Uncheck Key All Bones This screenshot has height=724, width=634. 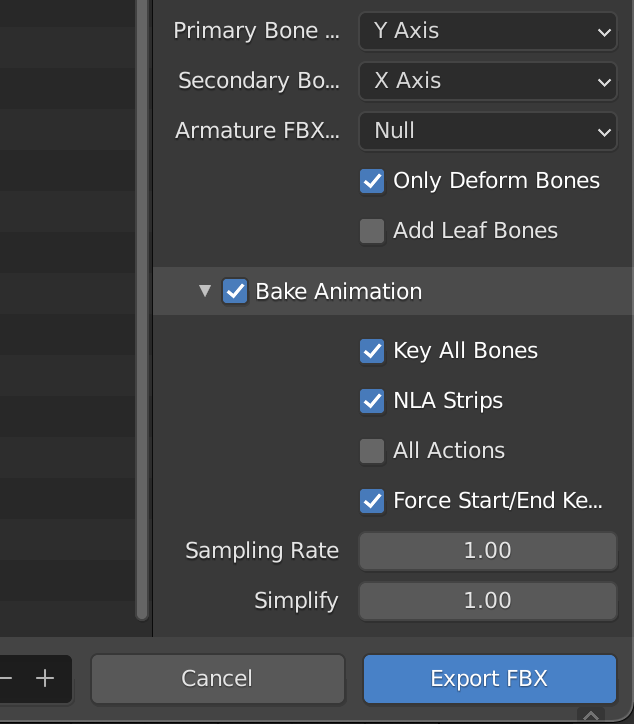(x=372, y=351)
